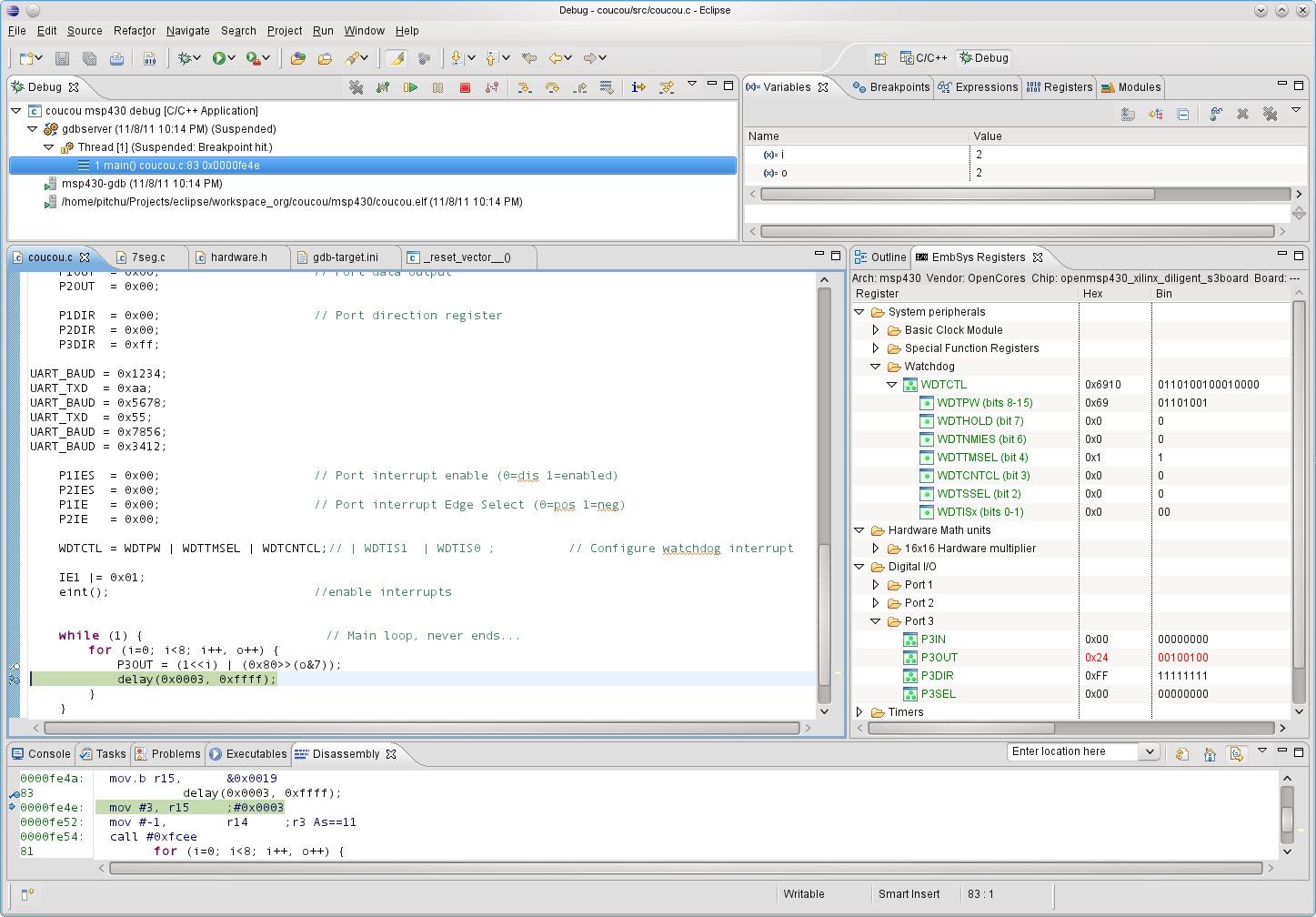Image resolution: width=1316 pixels, height=917 pixels.
Task: Click the Step Over icon
Action: click(x=552, y=87)
